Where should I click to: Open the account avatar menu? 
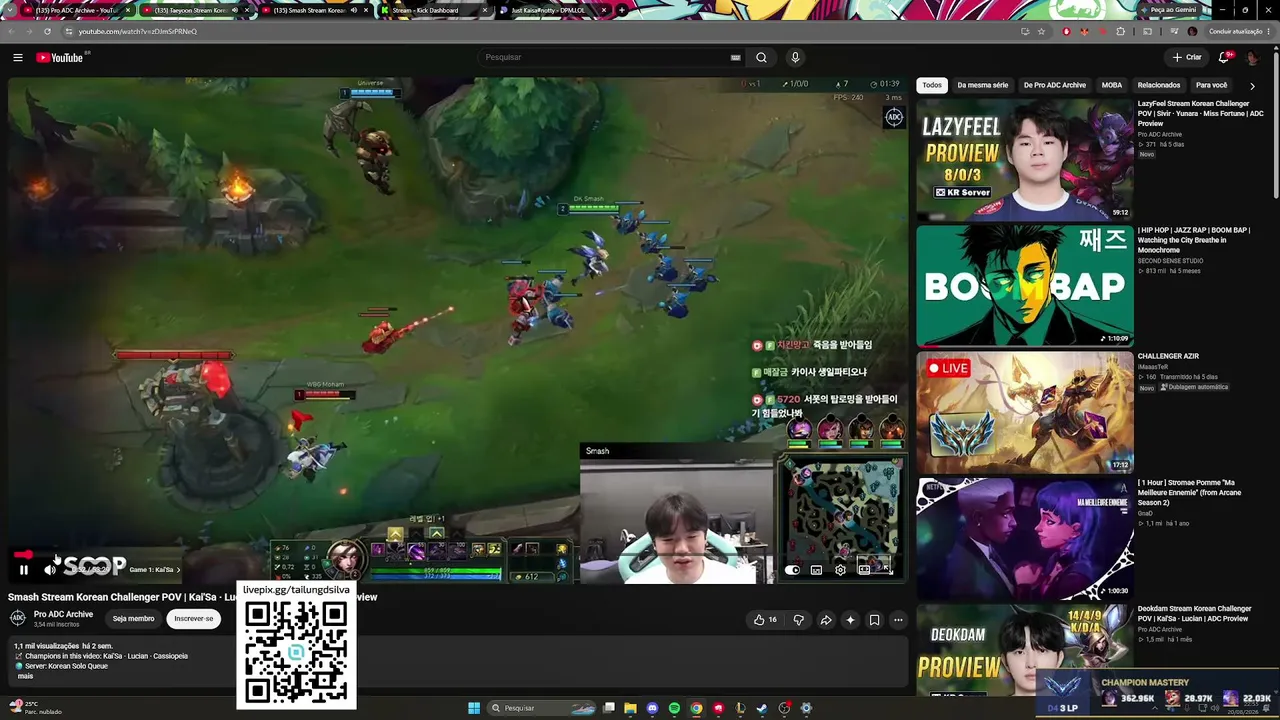(1252, 58)
